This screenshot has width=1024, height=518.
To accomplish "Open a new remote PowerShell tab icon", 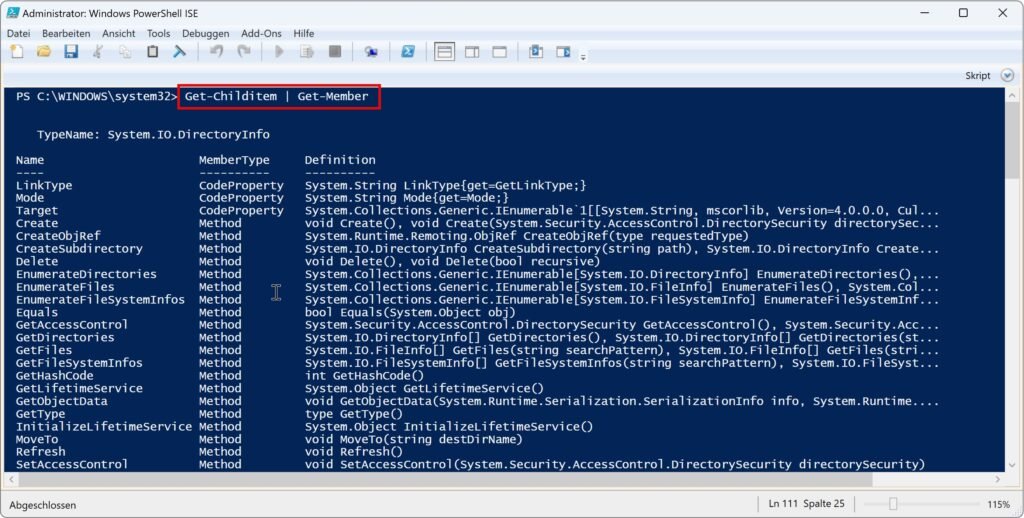I will coord(371,52).
